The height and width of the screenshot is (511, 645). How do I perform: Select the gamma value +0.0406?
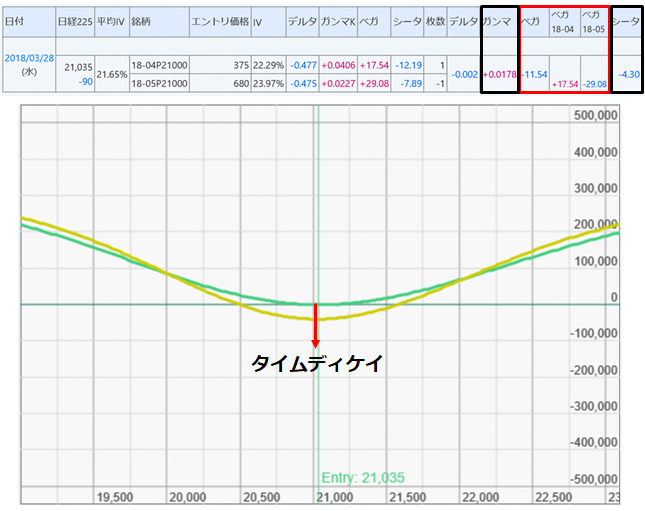click(x=338, y=65)
